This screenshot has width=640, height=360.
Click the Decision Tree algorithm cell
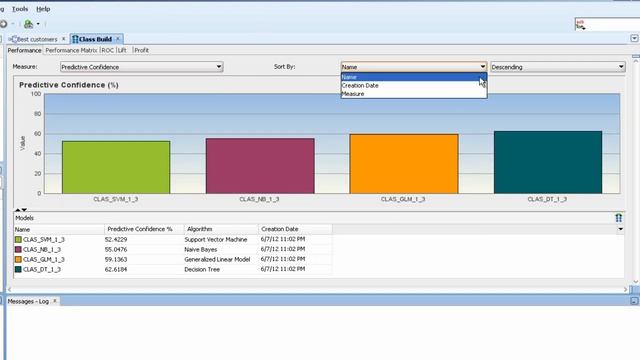tap(202, 269)
